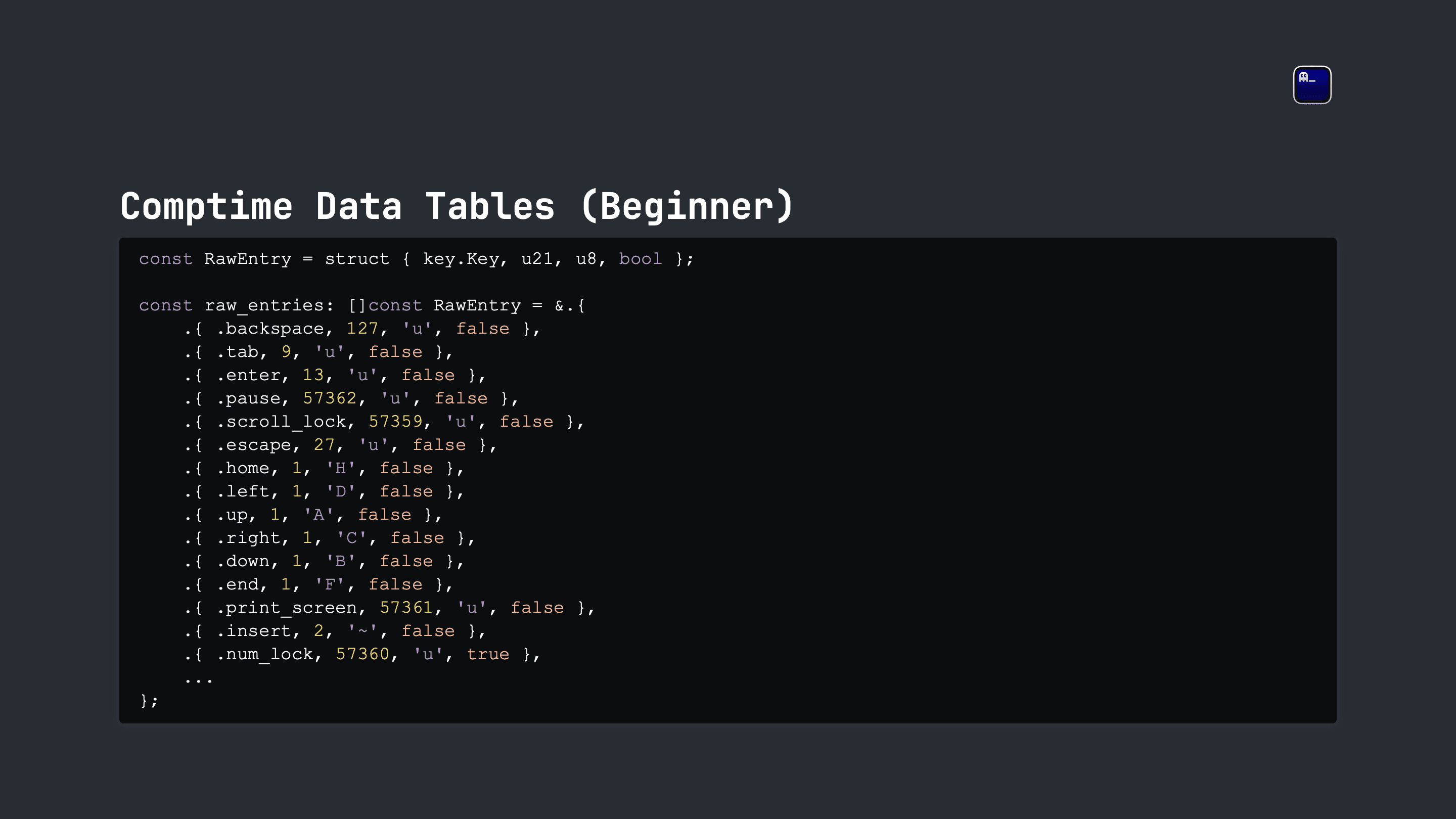Click the .enter key entry
Image resolution: width=1456 pixels, height=819 pixels.
[335, 375]
